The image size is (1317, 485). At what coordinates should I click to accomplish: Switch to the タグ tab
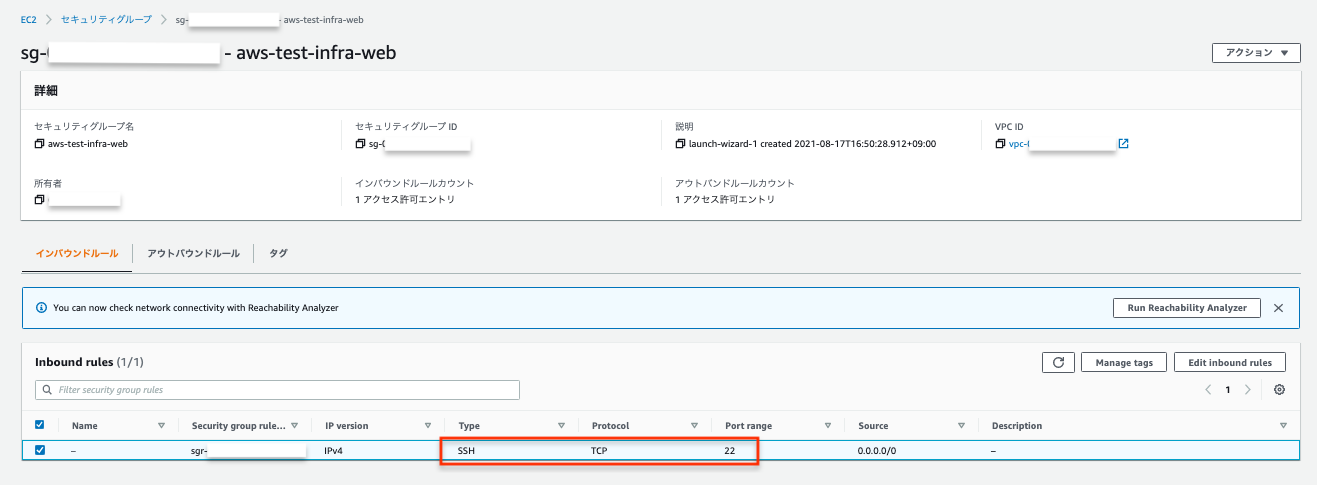coord(278,254)
